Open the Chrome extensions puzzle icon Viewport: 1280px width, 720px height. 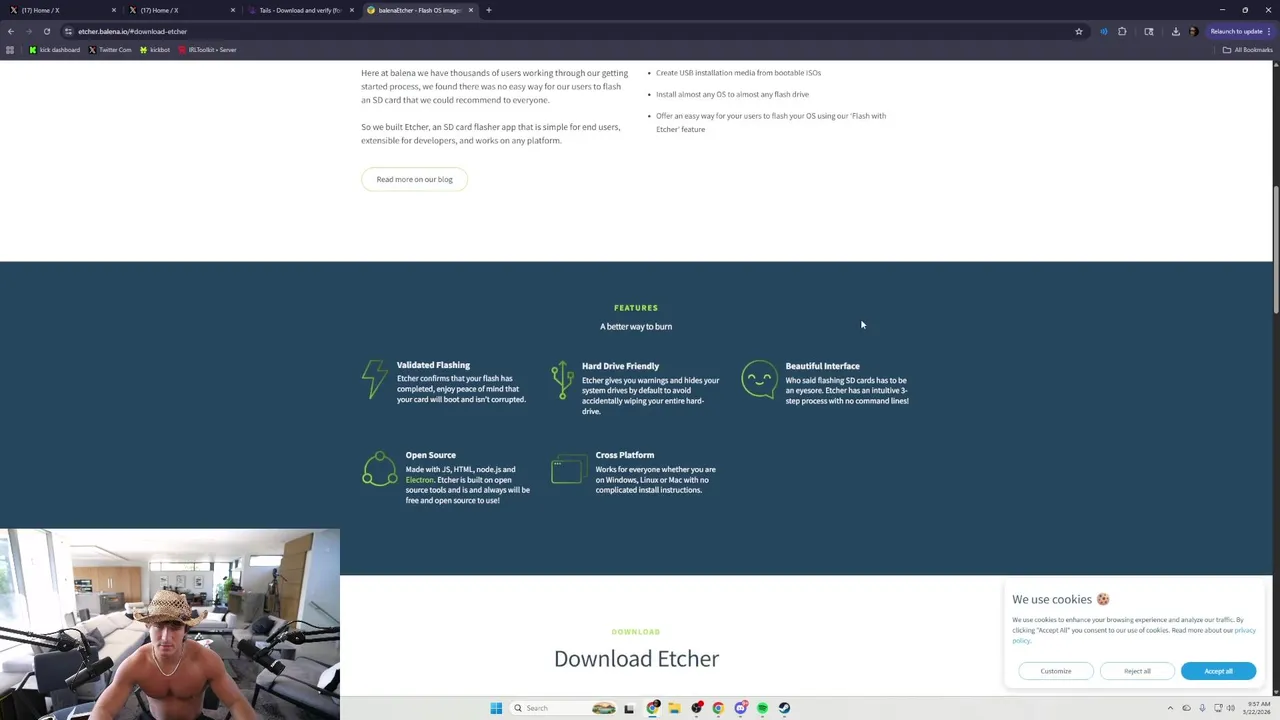click(x=1122, y=31)
